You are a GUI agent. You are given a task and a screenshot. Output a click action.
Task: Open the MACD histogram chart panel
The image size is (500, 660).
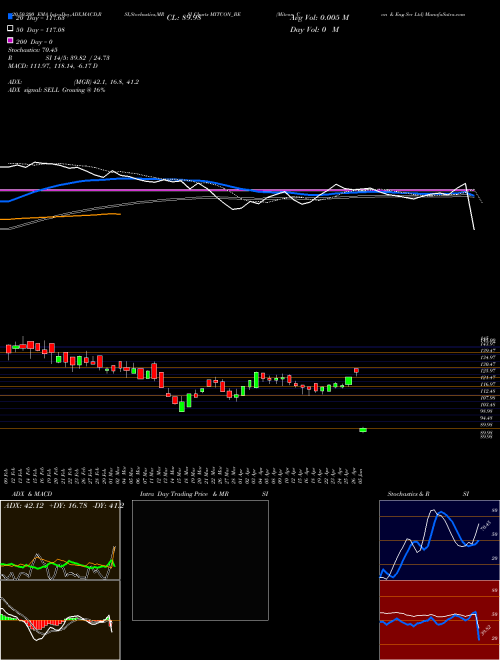coord(60,620)
